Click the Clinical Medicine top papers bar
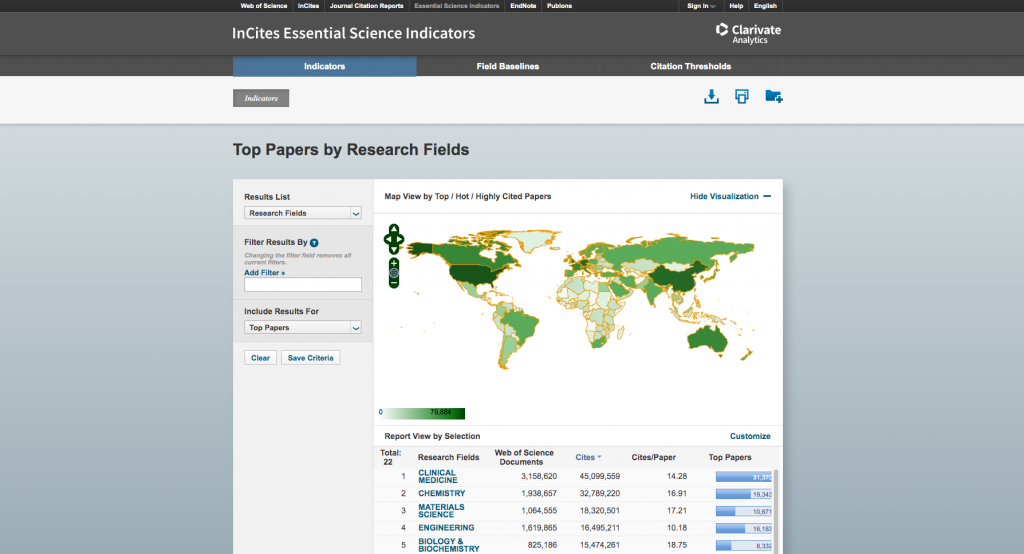This screenshot has width=1024, height=554. (744, 477)
